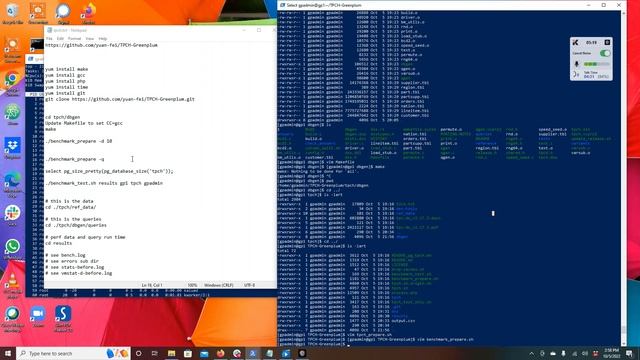Open the Windows Start menu

click(x=7, y=353)
